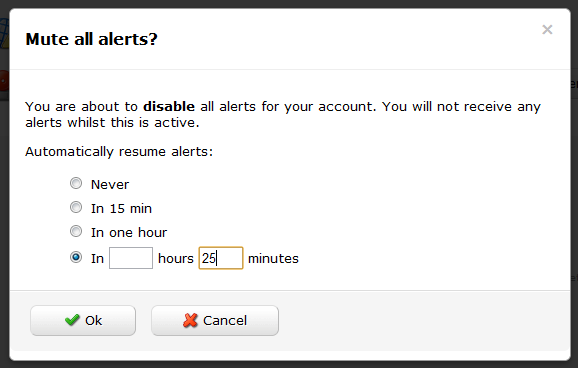
Task: Close the Mute all alerts dialog
Action: (547, 29)
